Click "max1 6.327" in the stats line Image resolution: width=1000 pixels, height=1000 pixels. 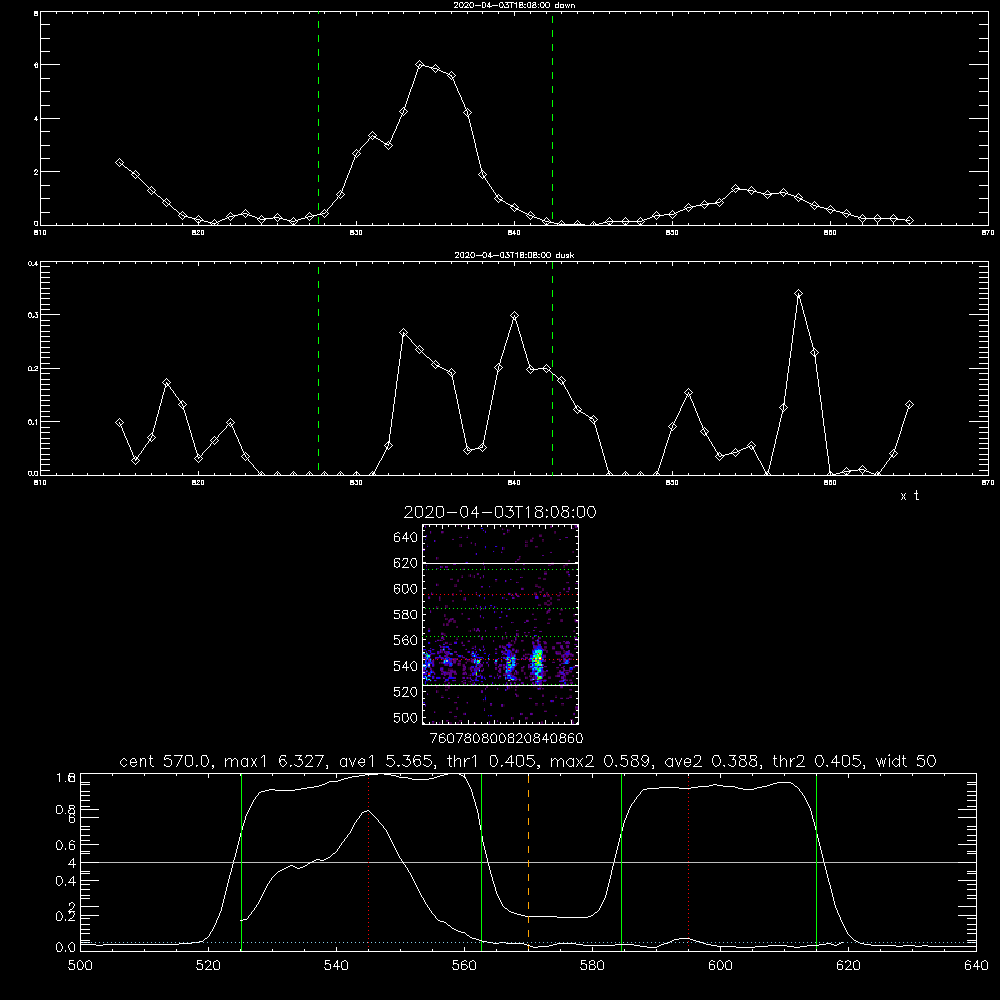275,761
